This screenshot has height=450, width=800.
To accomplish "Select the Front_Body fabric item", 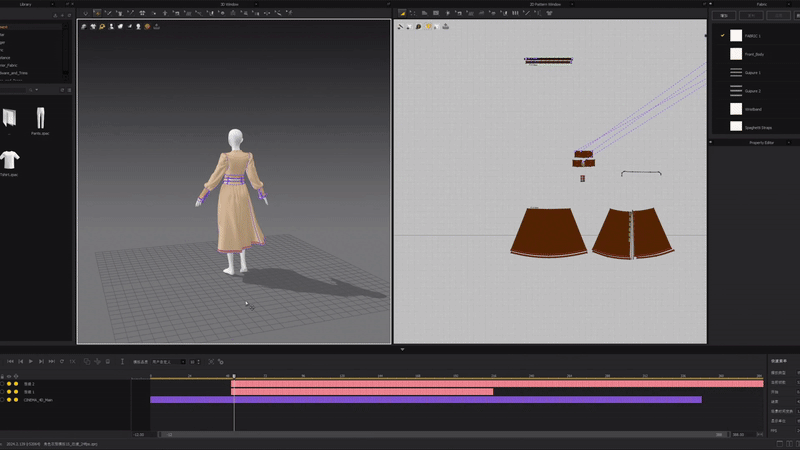I will tap(756, 54).
